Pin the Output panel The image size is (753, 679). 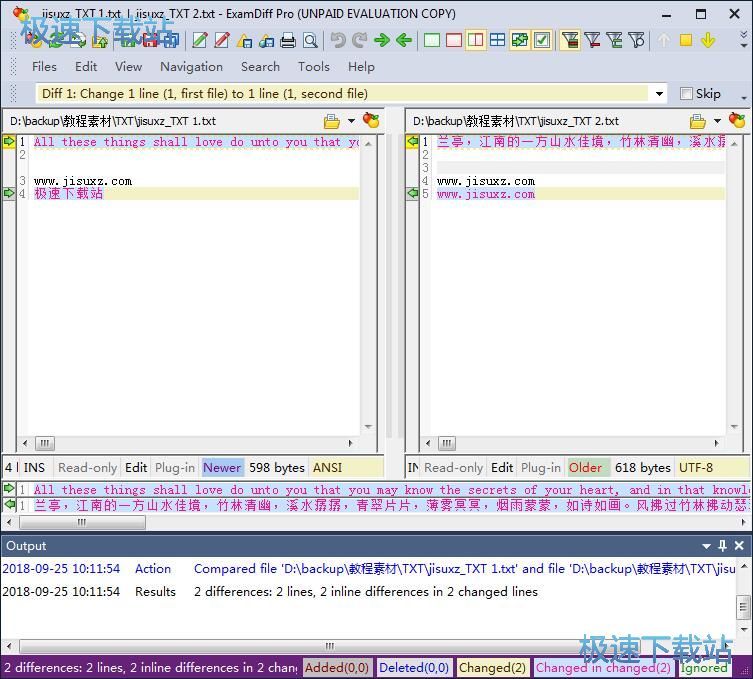click(722, 546)
